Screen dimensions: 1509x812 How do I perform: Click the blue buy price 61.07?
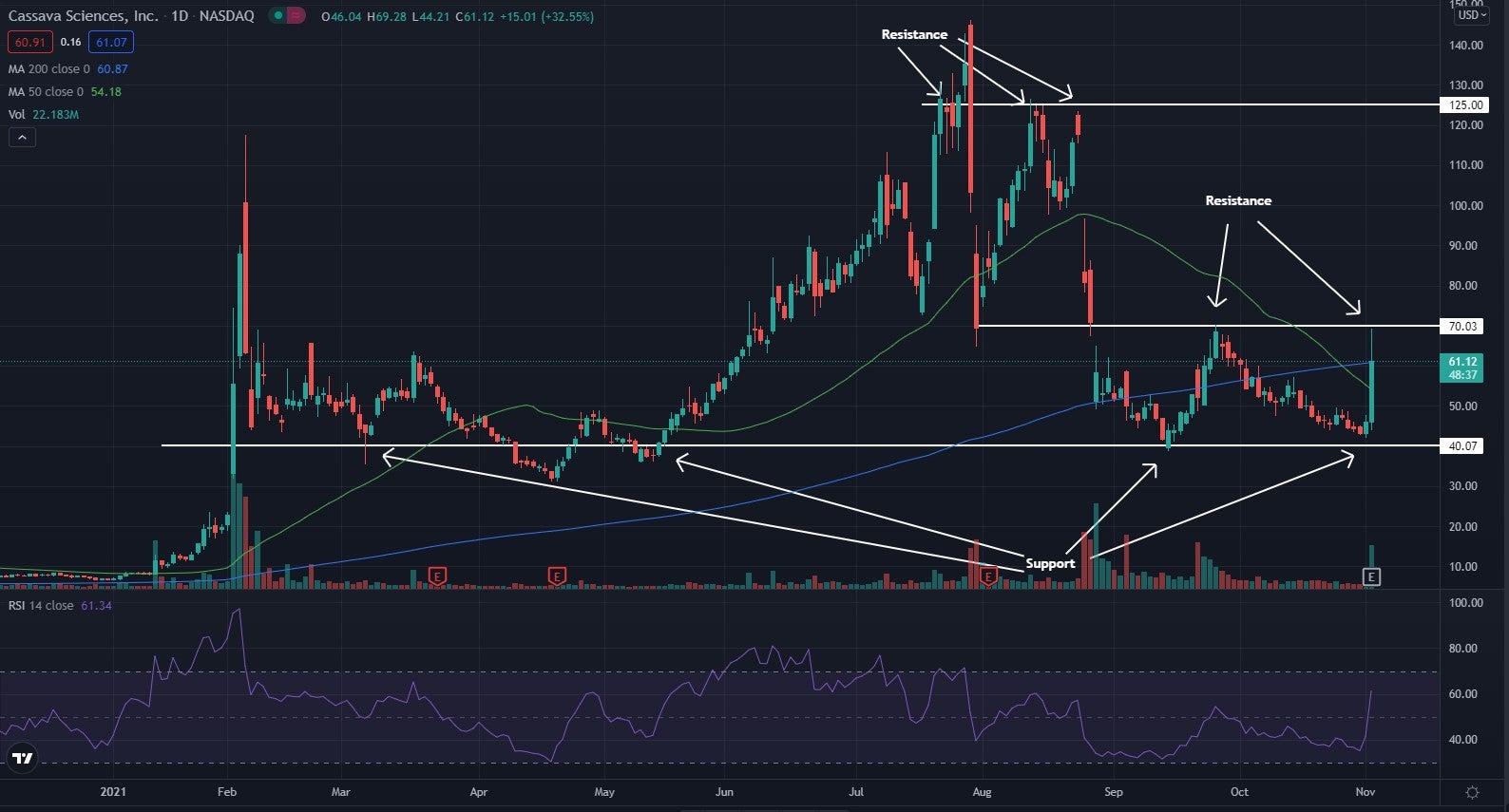[111, 42]
